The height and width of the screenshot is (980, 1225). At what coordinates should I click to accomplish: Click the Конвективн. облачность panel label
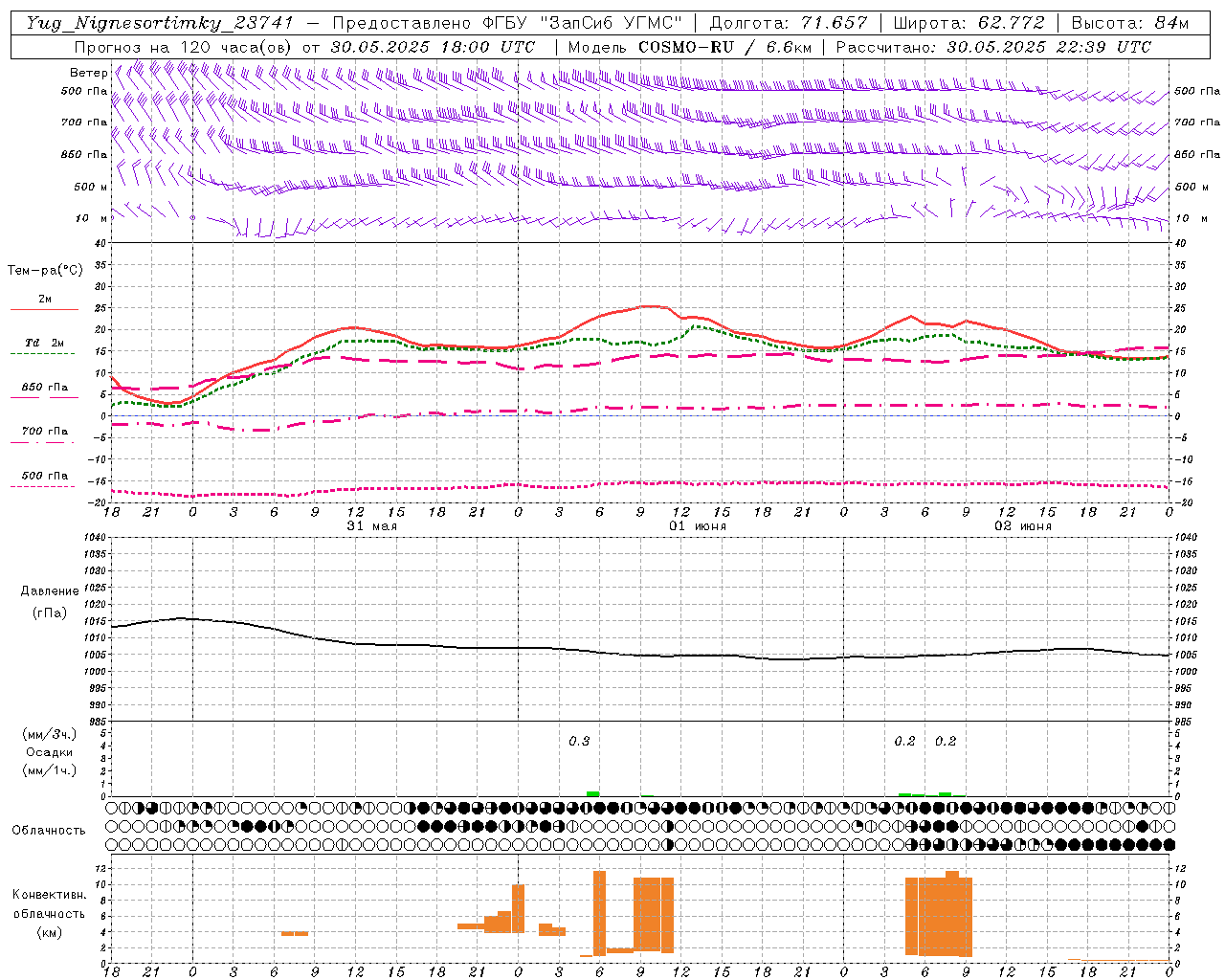pyautogui.click(x=49, y=904)
